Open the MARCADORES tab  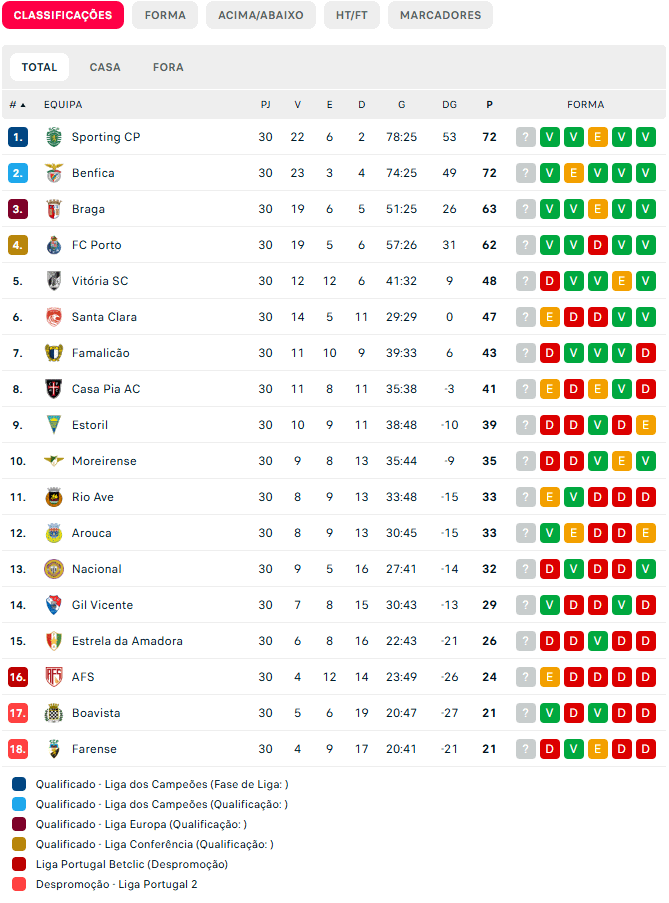(440, 15)
